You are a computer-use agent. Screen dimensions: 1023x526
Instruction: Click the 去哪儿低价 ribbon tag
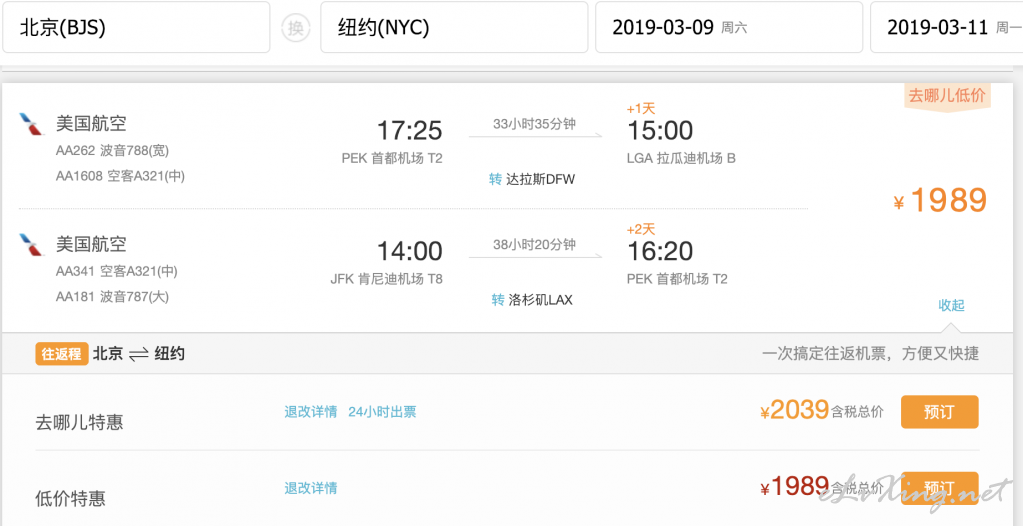point(949,96)
